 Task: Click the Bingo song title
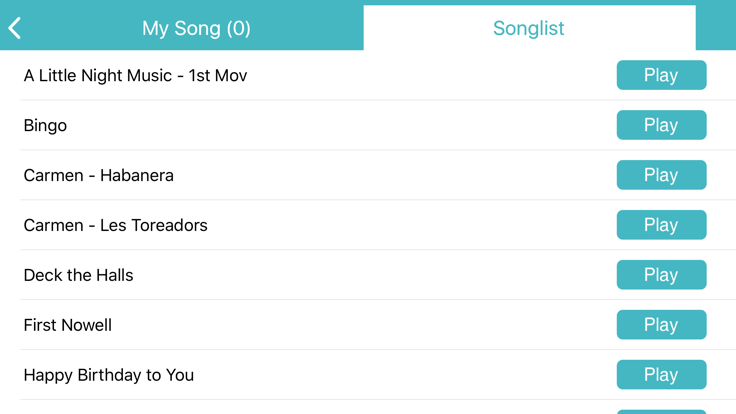pos(45,125)
